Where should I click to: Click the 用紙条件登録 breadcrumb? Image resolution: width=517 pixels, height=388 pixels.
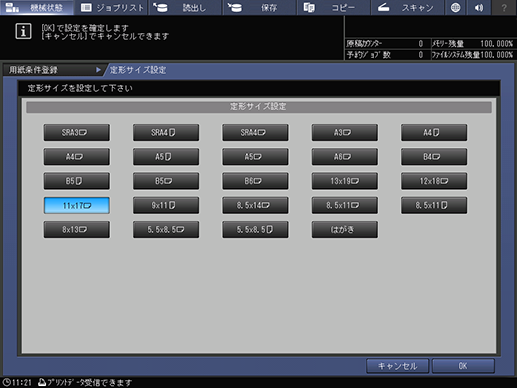[x=33, y=70]
